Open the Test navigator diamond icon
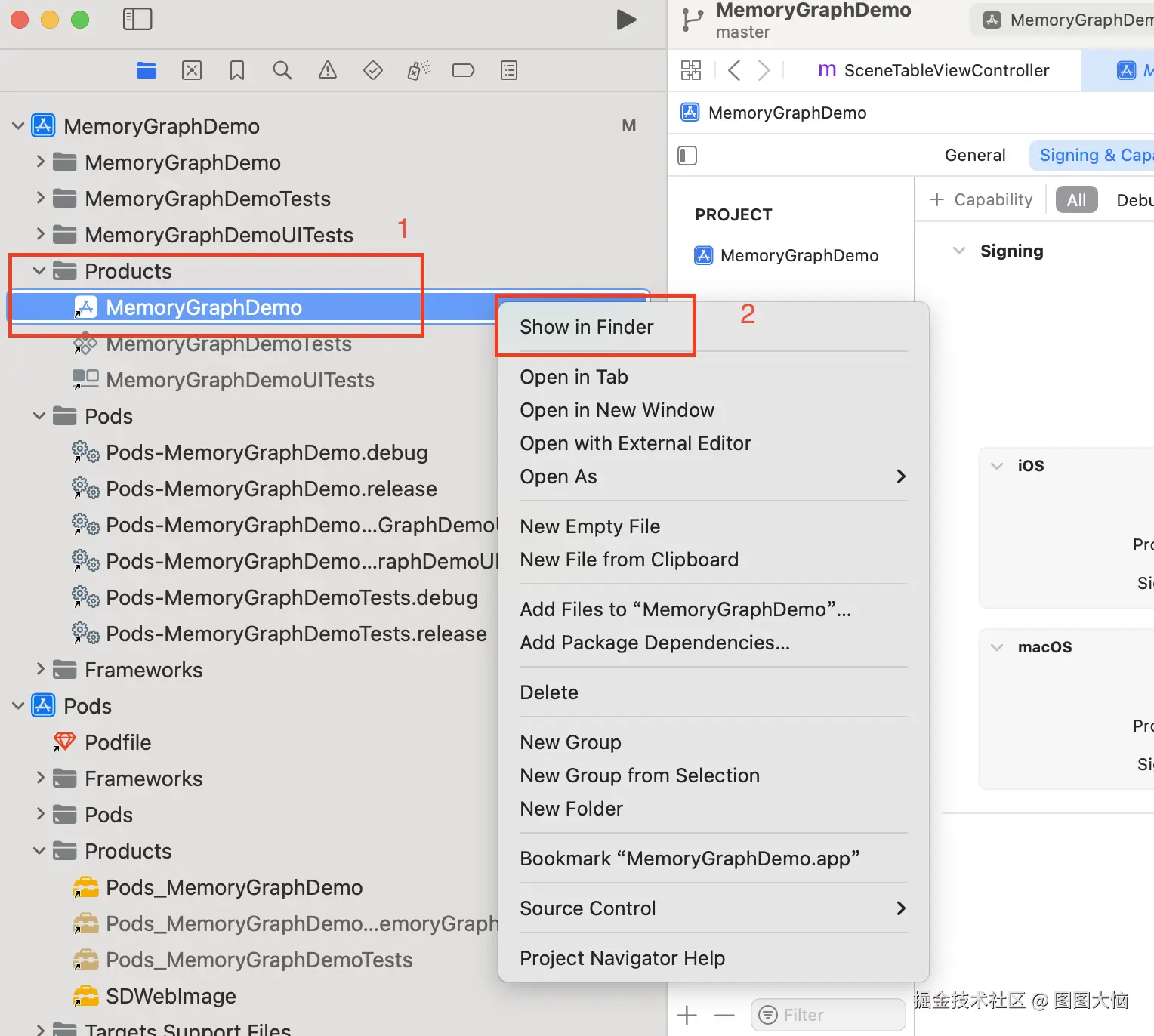Screen dimensions: 1154x1036 (x=373, y=70)
